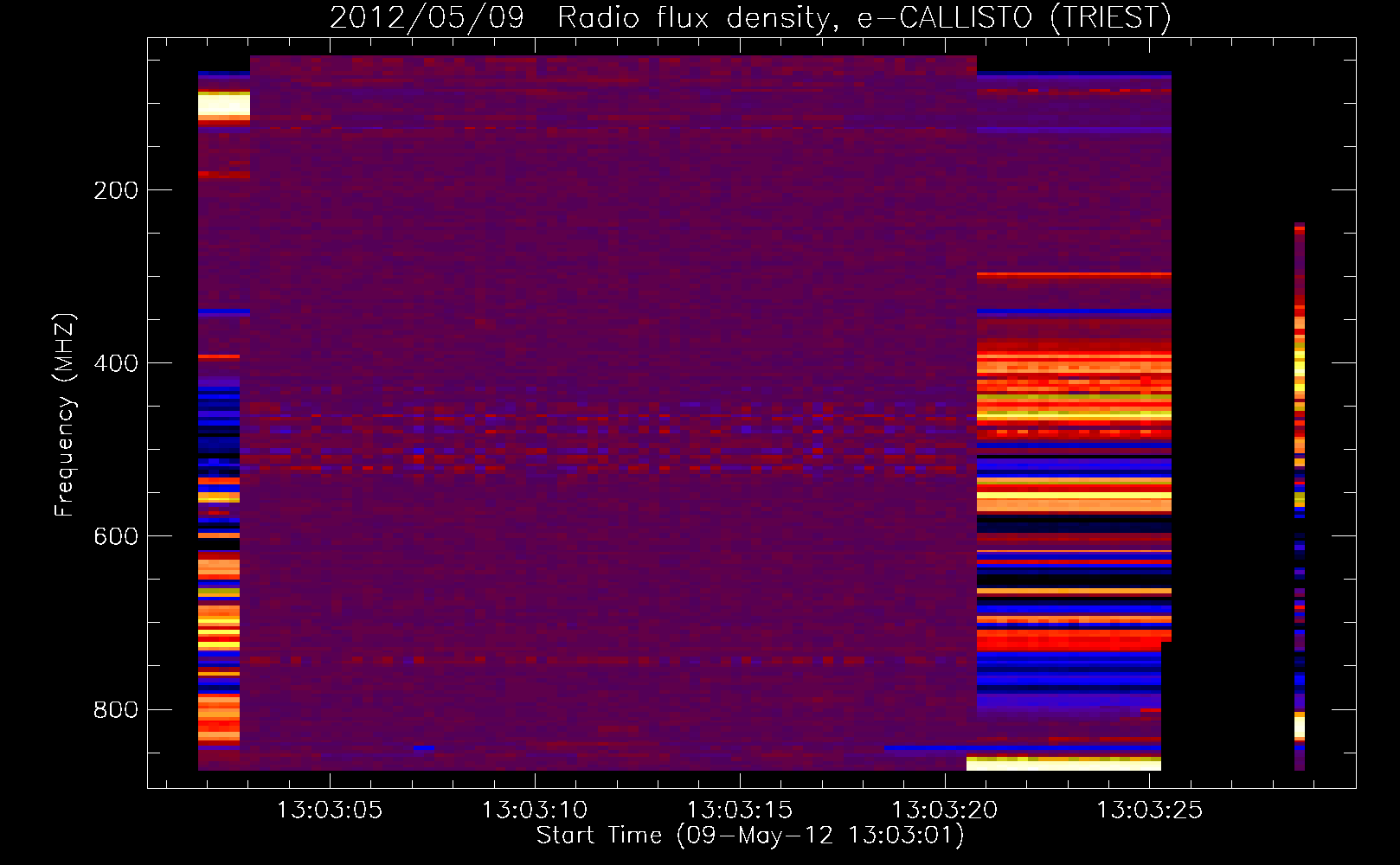Viewport: 1400px width, 865px height.
Task: Click the 13:03:15 time tick label
Action: (739, 811)
